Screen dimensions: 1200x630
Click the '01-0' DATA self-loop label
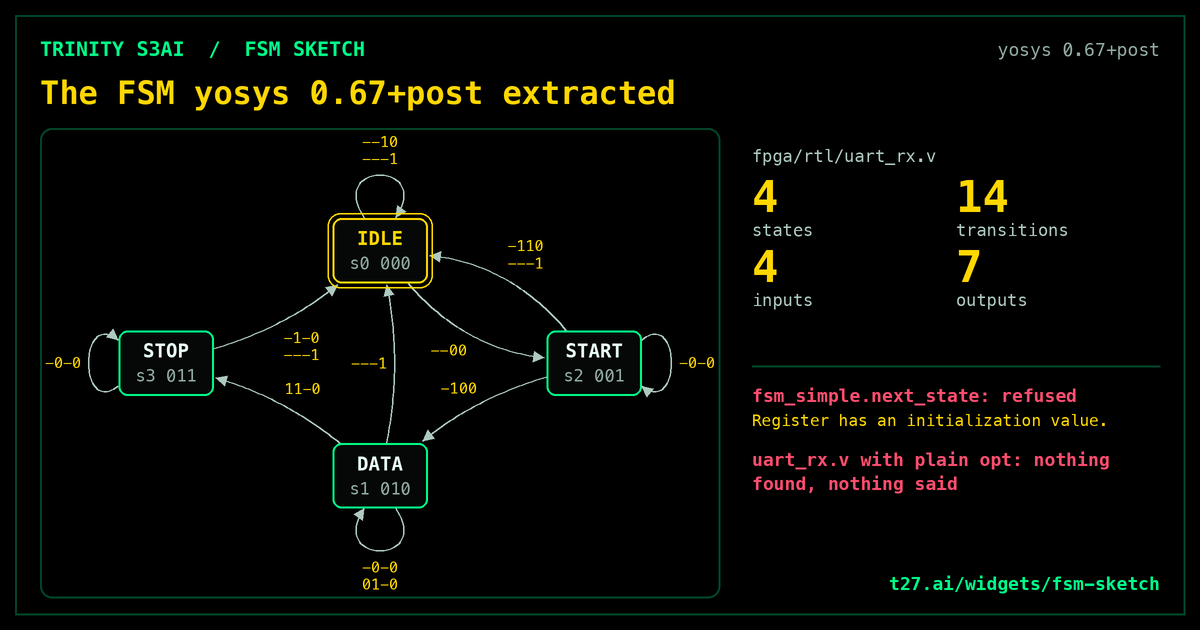(380, 584)
